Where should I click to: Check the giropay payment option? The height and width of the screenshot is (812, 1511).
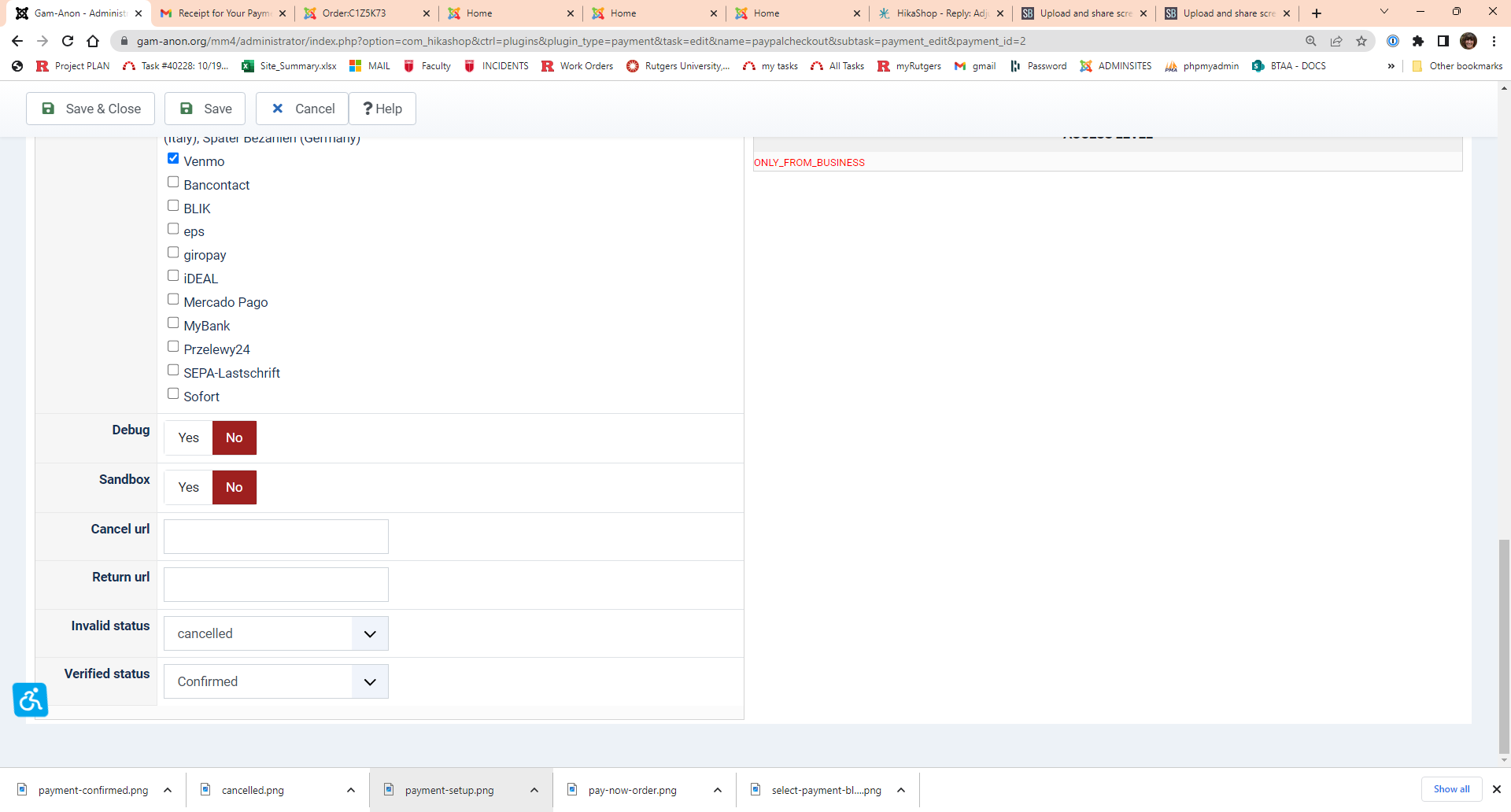click(x=173, y=253)
